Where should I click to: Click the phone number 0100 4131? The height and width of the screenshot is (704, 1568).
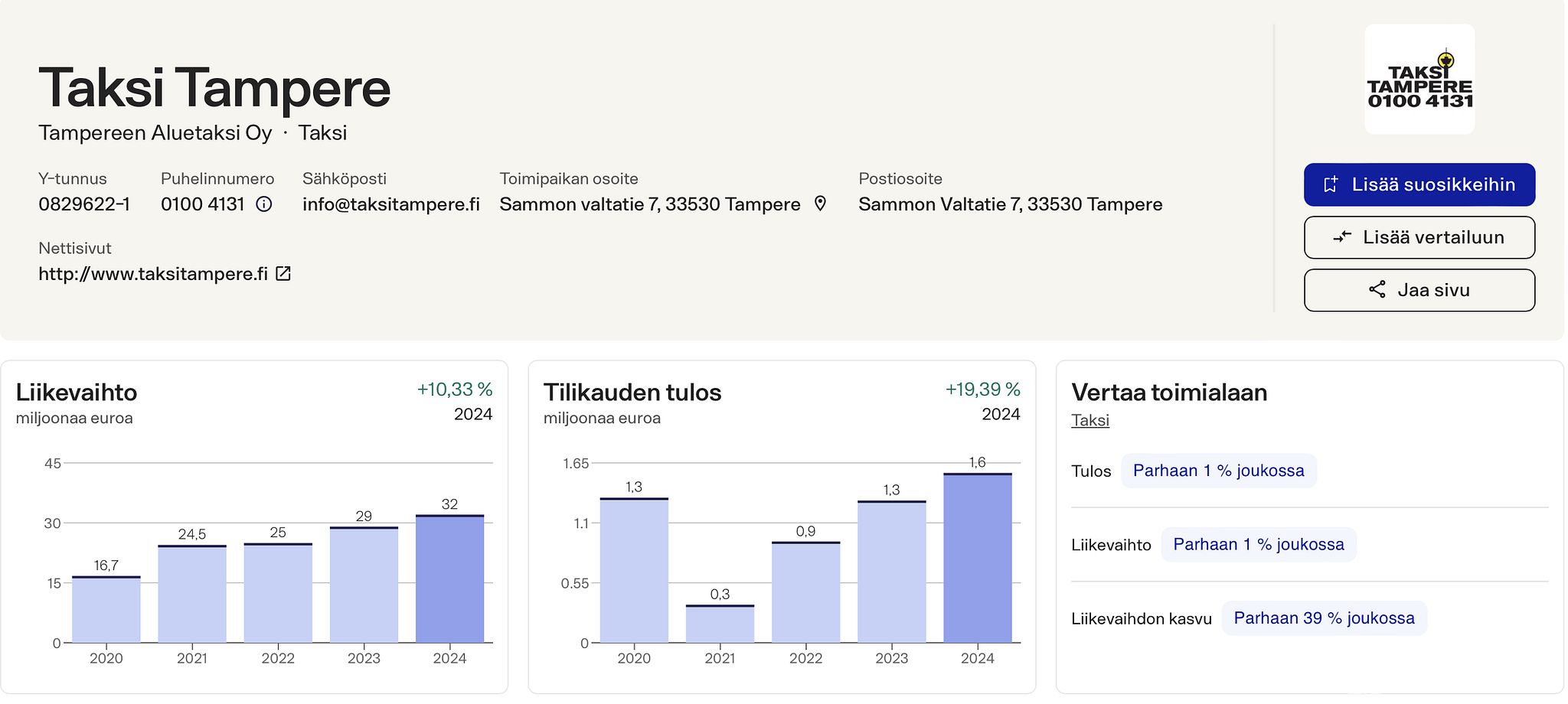tap(203, 204)
